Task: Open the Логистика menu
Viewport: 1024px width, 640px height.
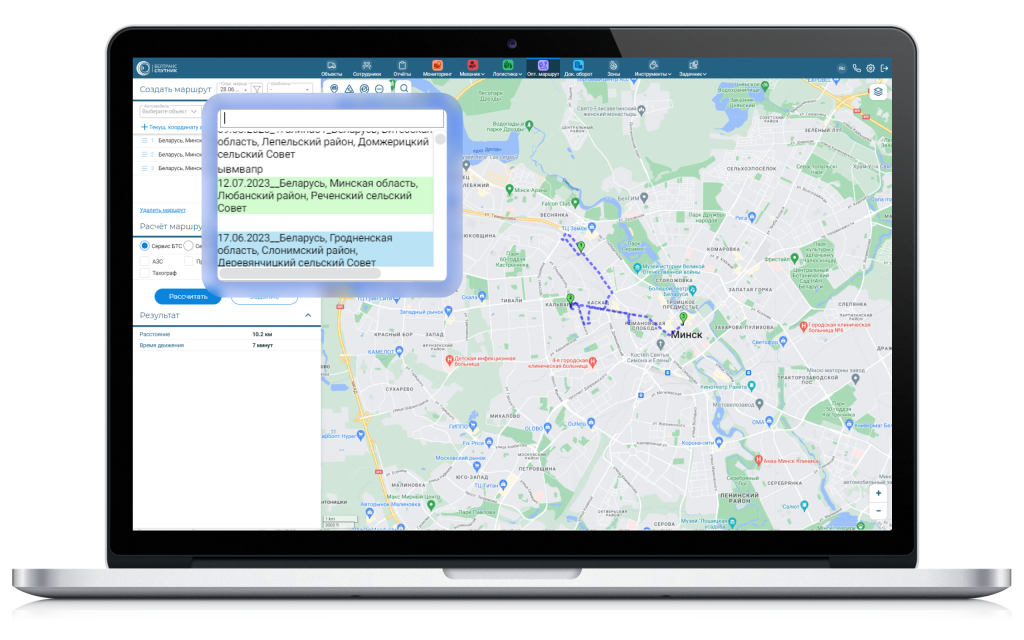Action: coord(508,69)
